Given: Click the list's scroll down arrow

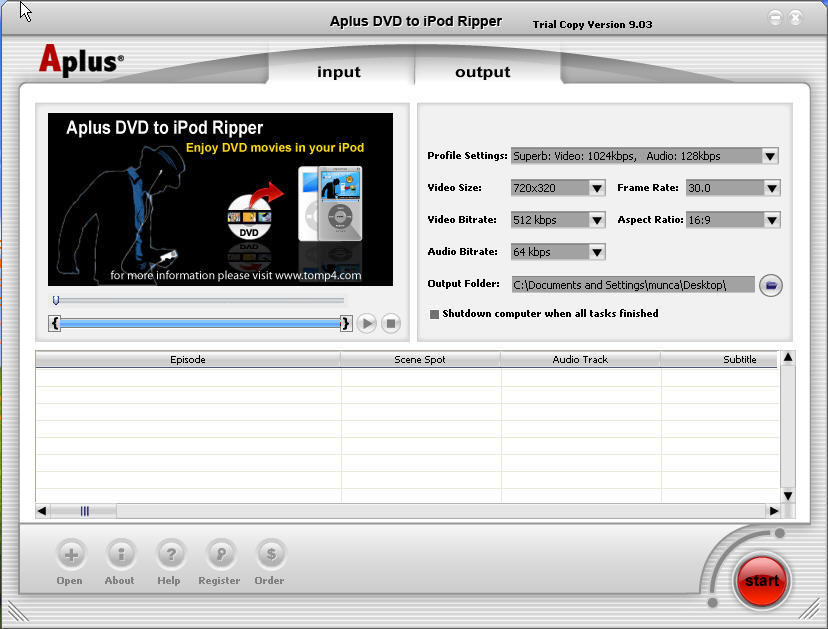Looking at the screenshot, I should click(788, 495).
